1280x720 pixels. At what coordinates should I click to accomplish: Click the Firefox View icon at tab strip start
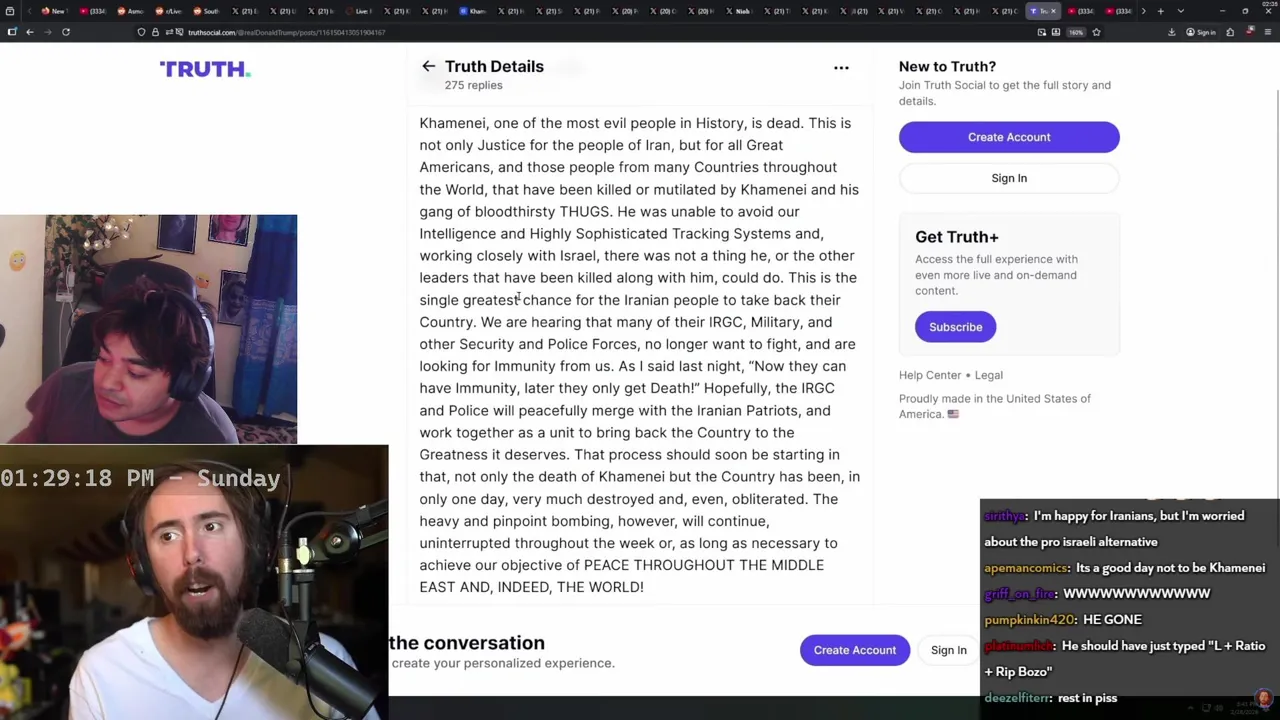(x=10, y=11)
